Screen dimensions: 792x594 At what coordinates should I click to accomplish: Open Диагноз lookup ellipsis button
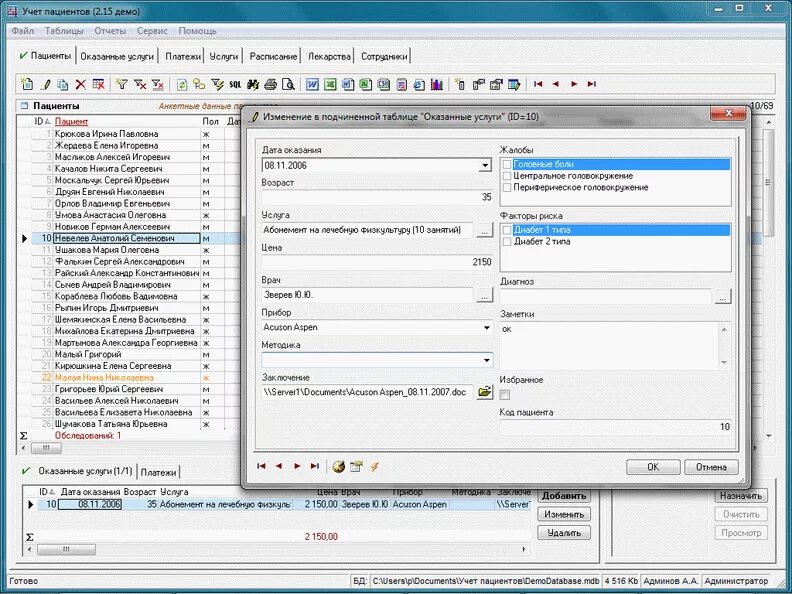[723, 297]
